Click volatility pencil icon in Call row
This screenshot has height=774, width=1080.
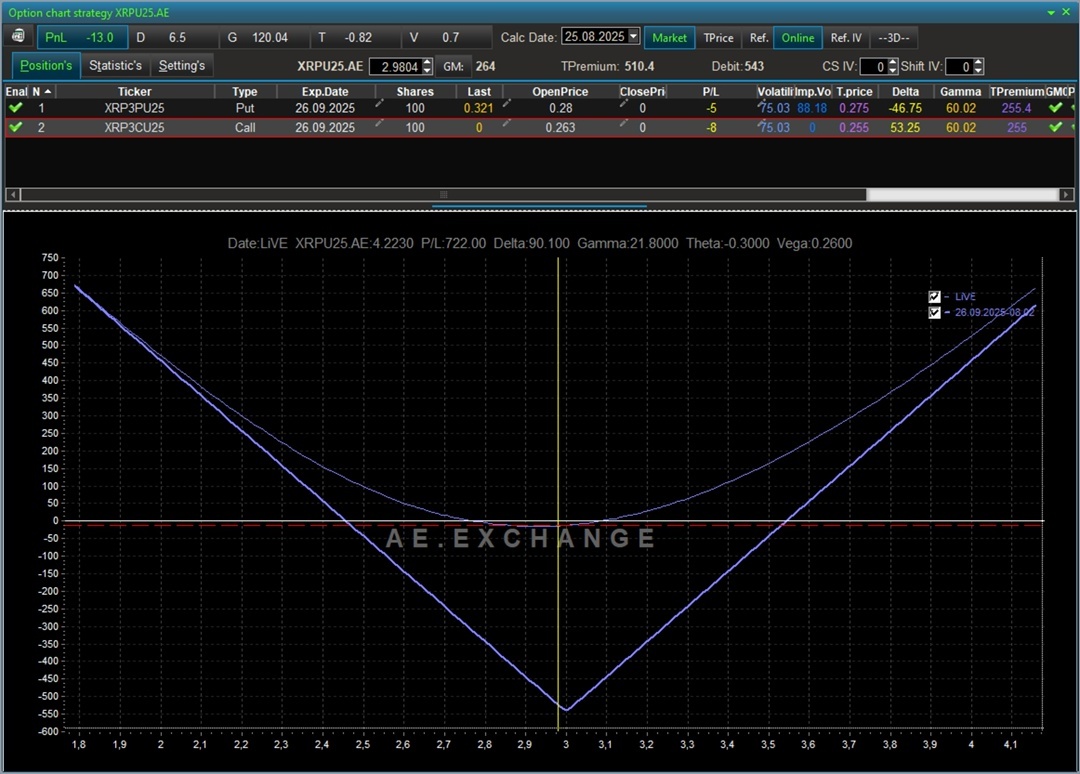pos(761,124)
